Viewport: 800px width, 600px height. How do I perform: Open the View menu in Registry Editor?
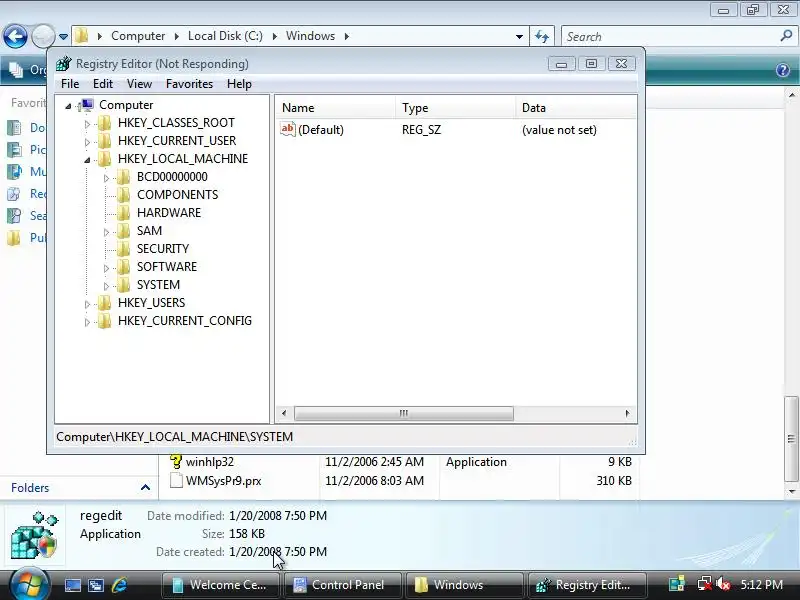pos(139,84)
